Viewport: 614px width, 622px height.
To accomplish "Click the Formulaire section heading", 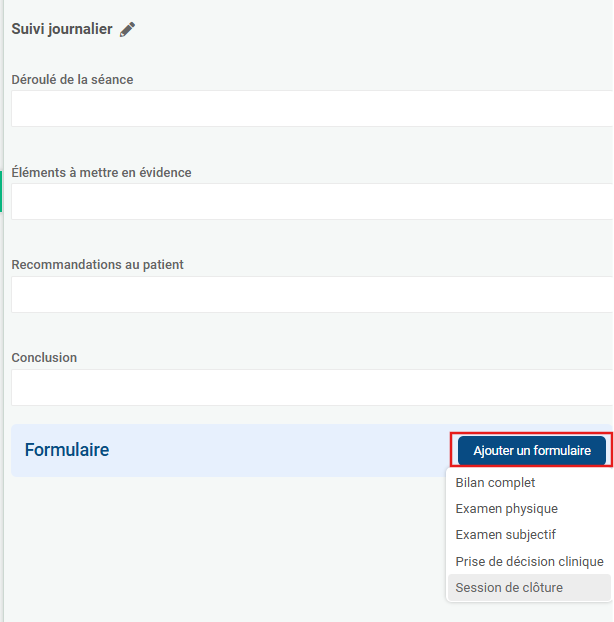I will [x=67, y=450].
